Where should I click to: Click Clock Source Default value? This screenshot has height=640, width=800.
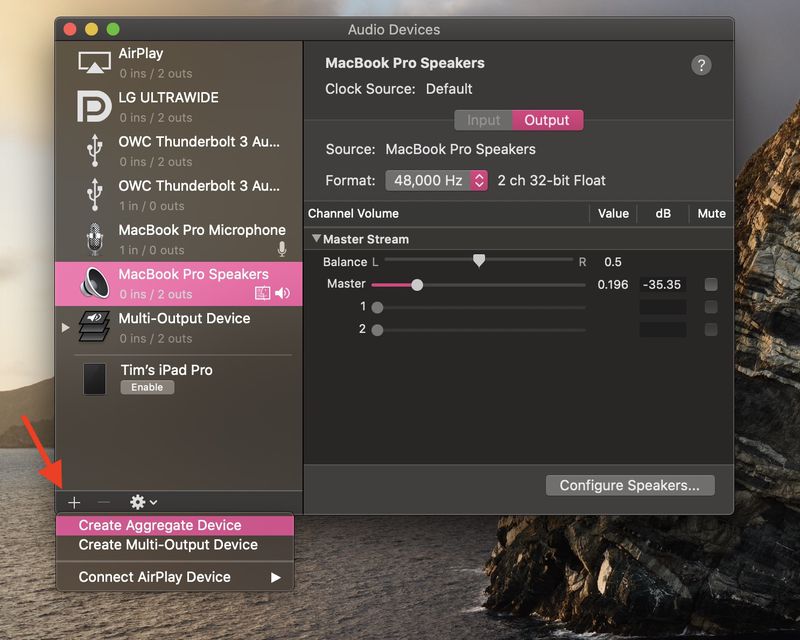coord(449,89)
